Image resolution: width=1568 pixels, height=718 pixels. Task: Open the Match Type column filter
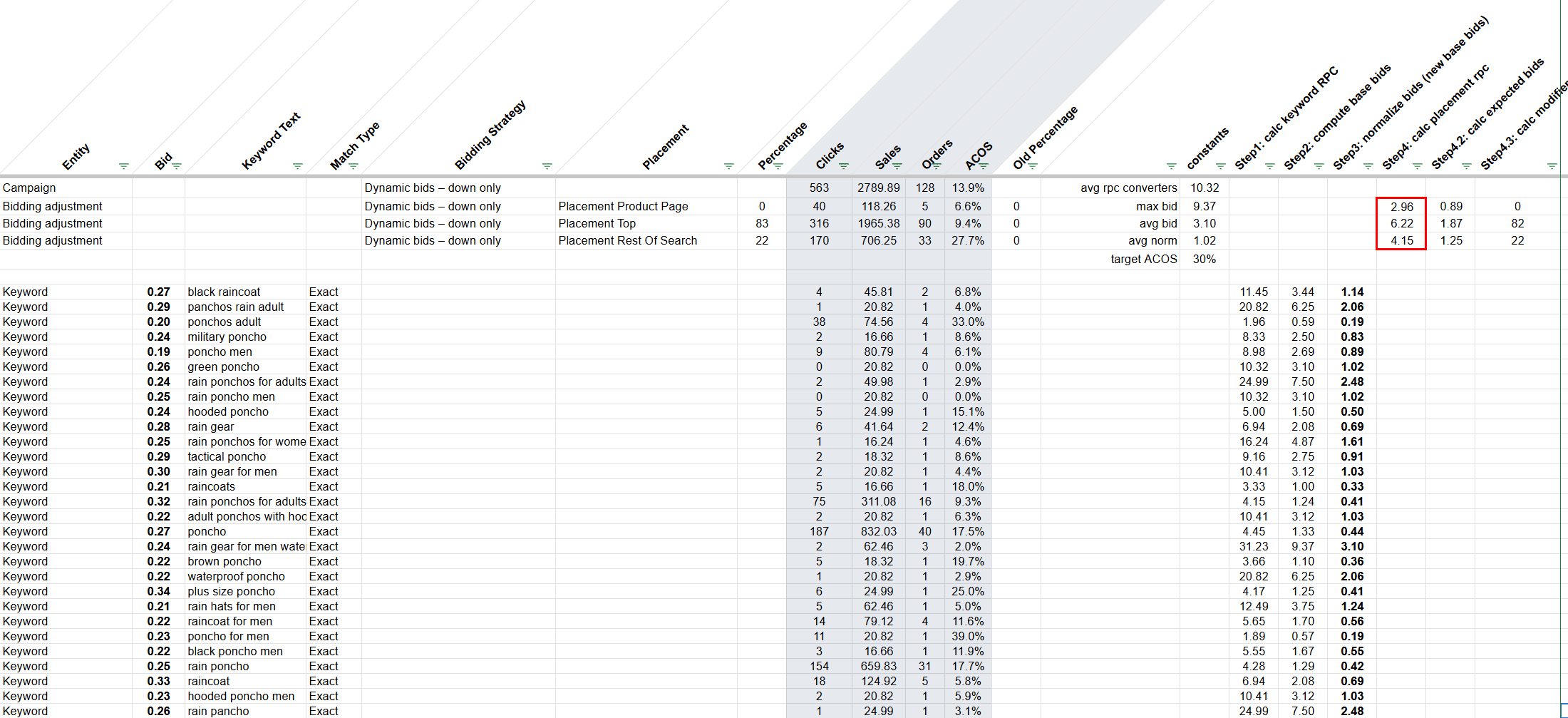point(353,166)
